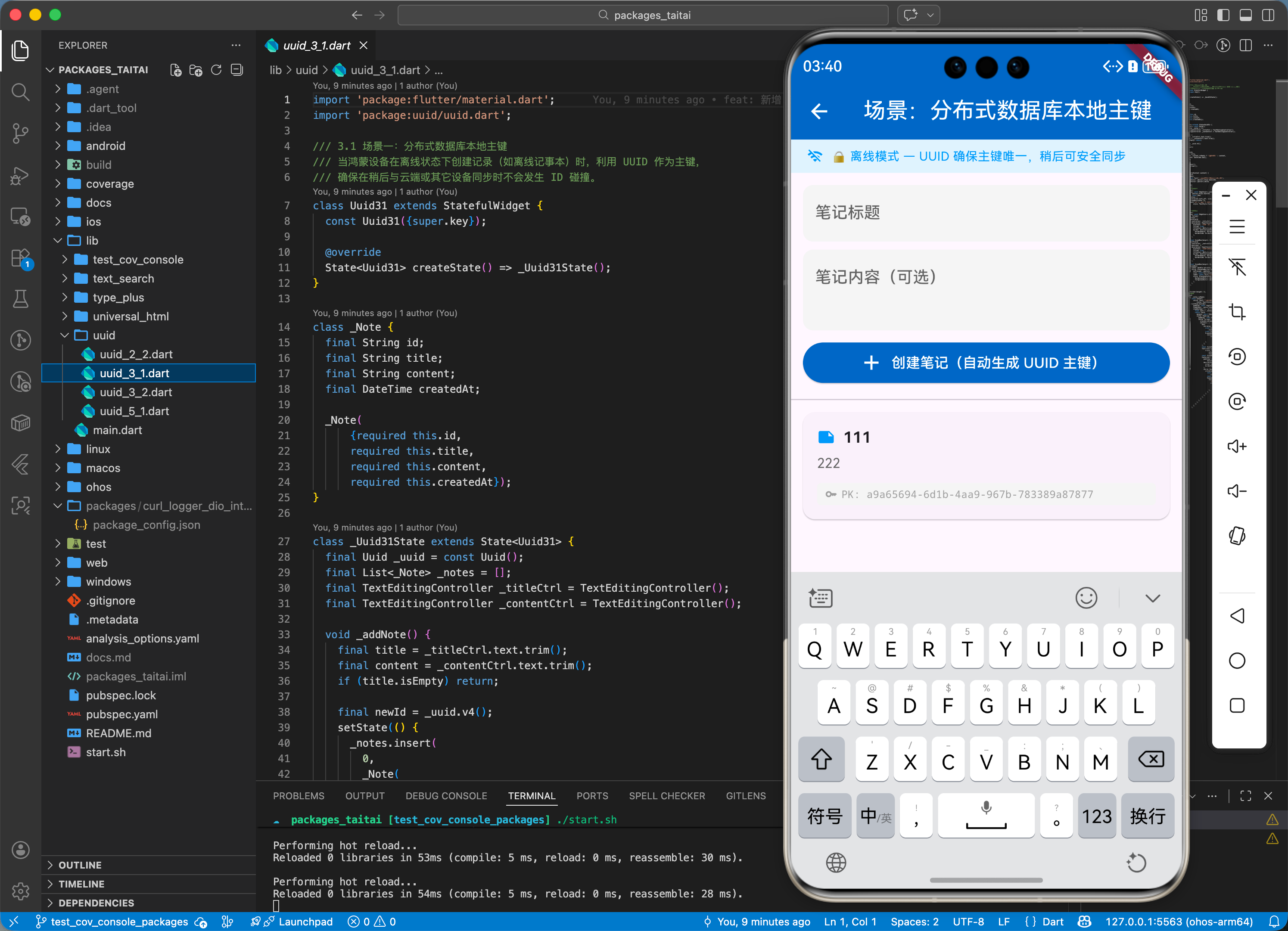
Task: Expand the OUTLINE section
Action: click(80, 865)
